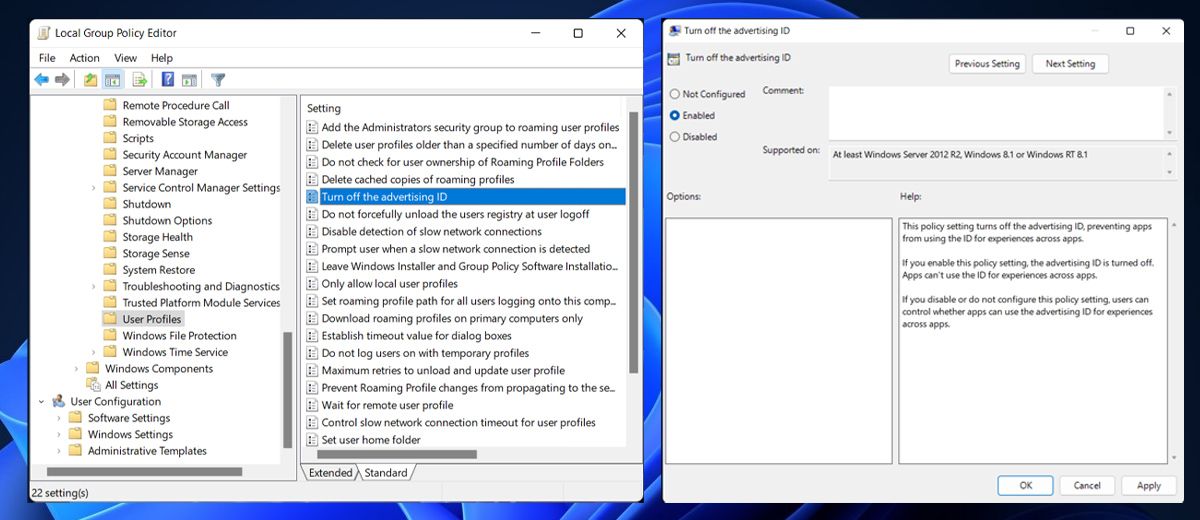Collapse the User Configuration tree node
Viewport: 1200px width, 520px height.
coord(42,402)
